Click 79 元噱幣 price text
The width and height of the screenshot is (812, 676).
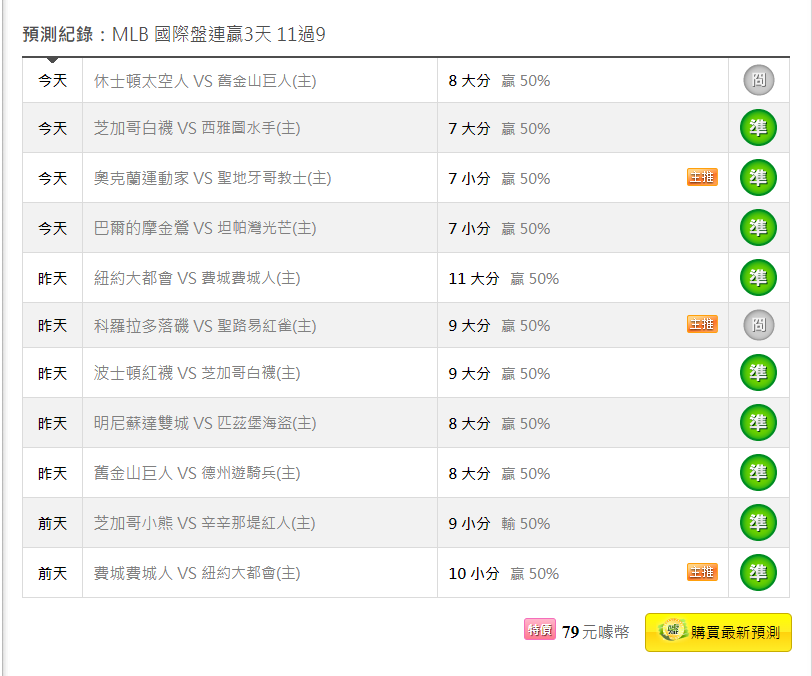click(596, 632)
